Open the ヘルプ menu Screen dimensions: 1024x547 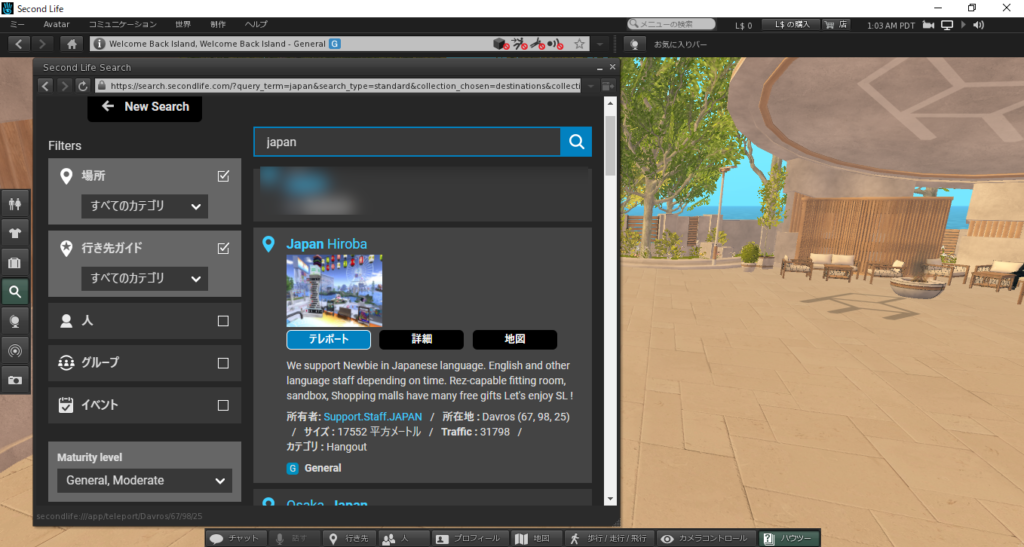(x=256, y=24)
